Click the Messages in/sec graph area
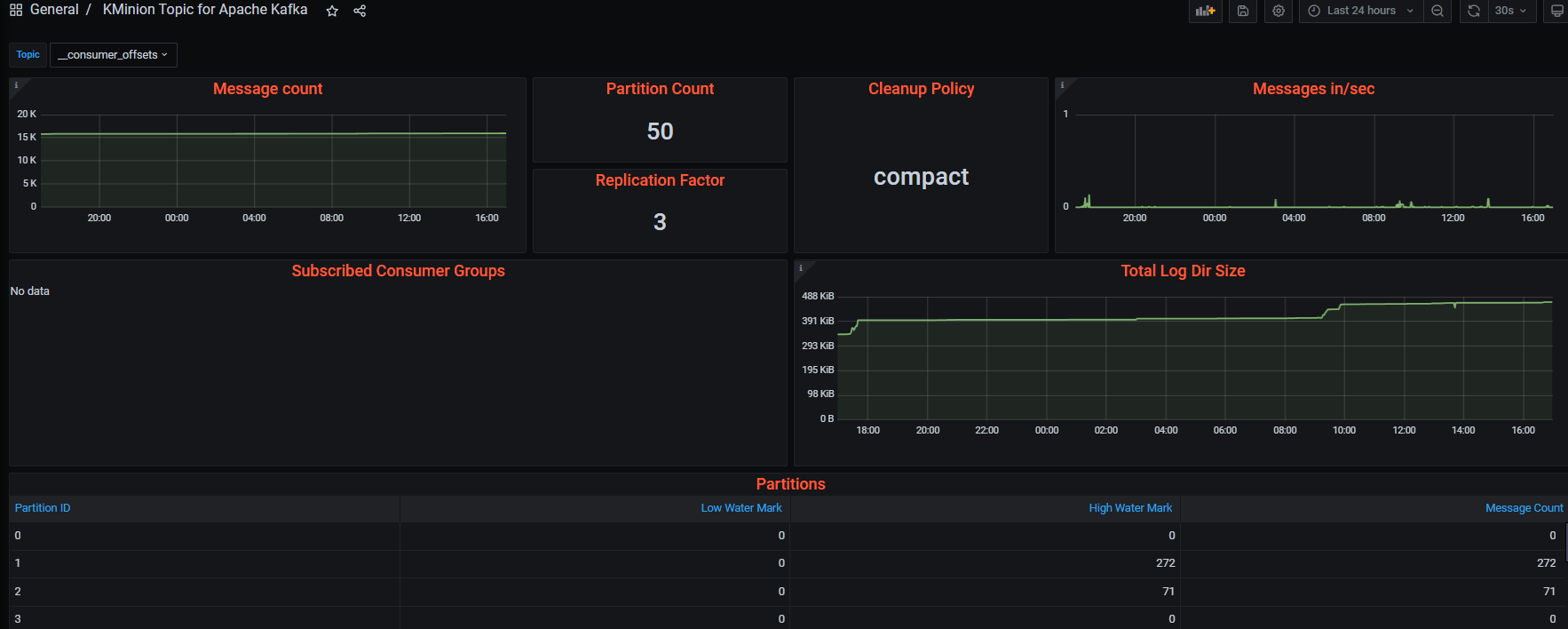Screen dimensions: 1568x629 click(1314, 161)
